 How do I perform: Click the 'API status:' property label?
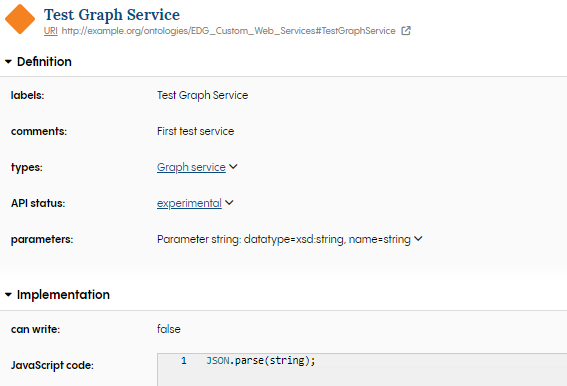pos(38,203)
